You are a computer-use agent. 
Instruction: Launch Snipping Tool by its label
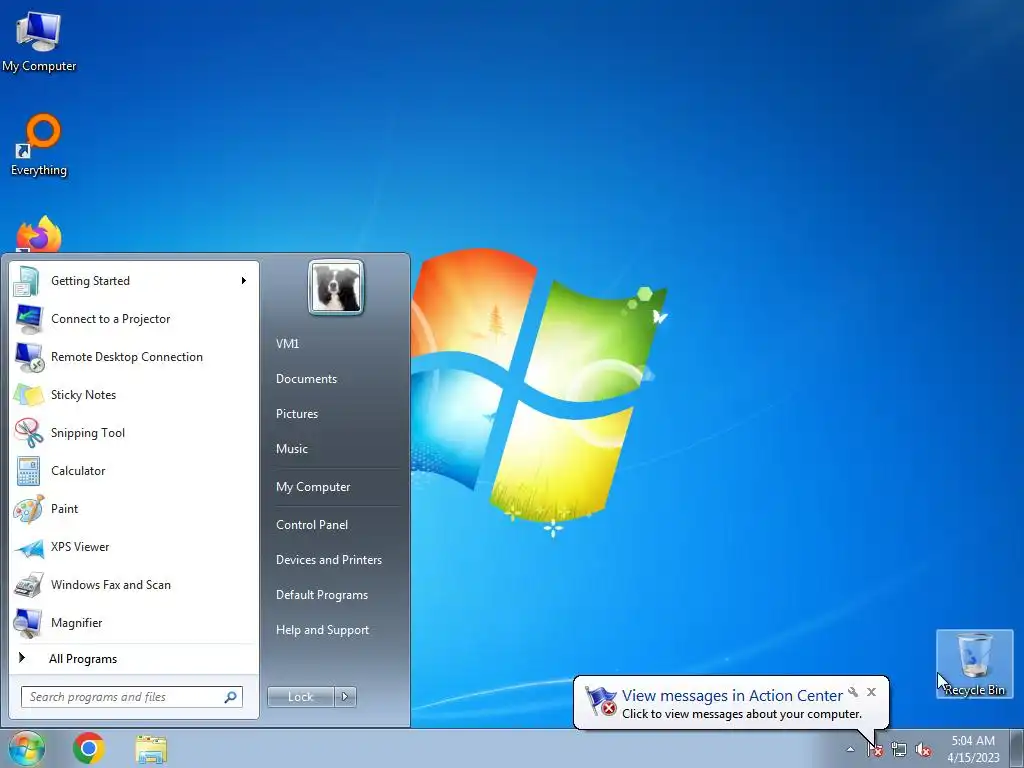(x=88, y=433)
